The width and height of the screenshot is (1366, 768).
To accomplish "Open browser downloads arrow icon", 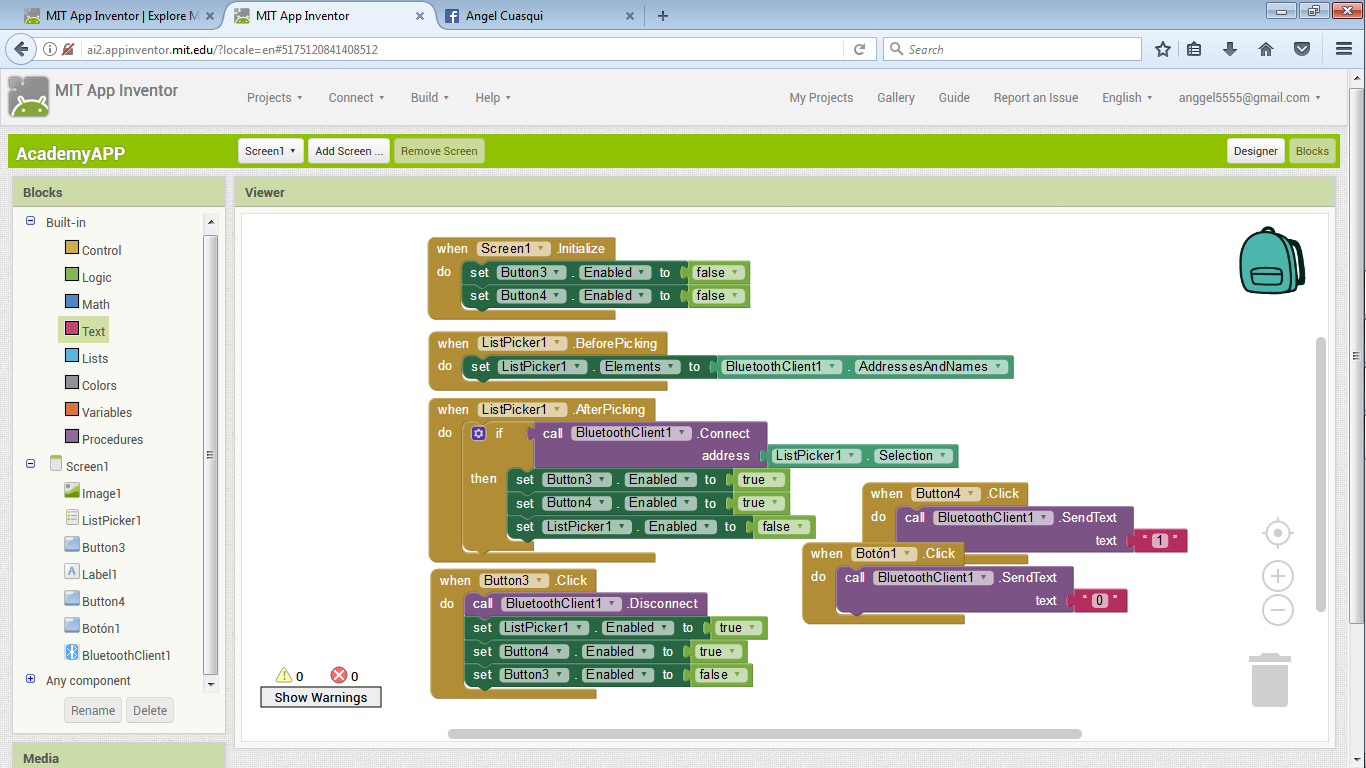I will [1230, 49].
